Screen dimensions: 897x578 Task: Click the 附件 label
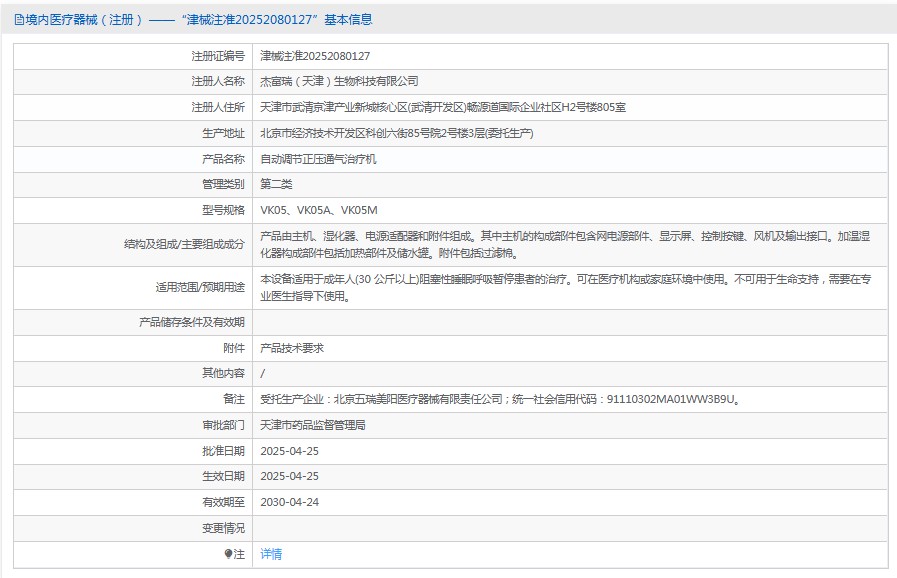(x=233, y=348)
